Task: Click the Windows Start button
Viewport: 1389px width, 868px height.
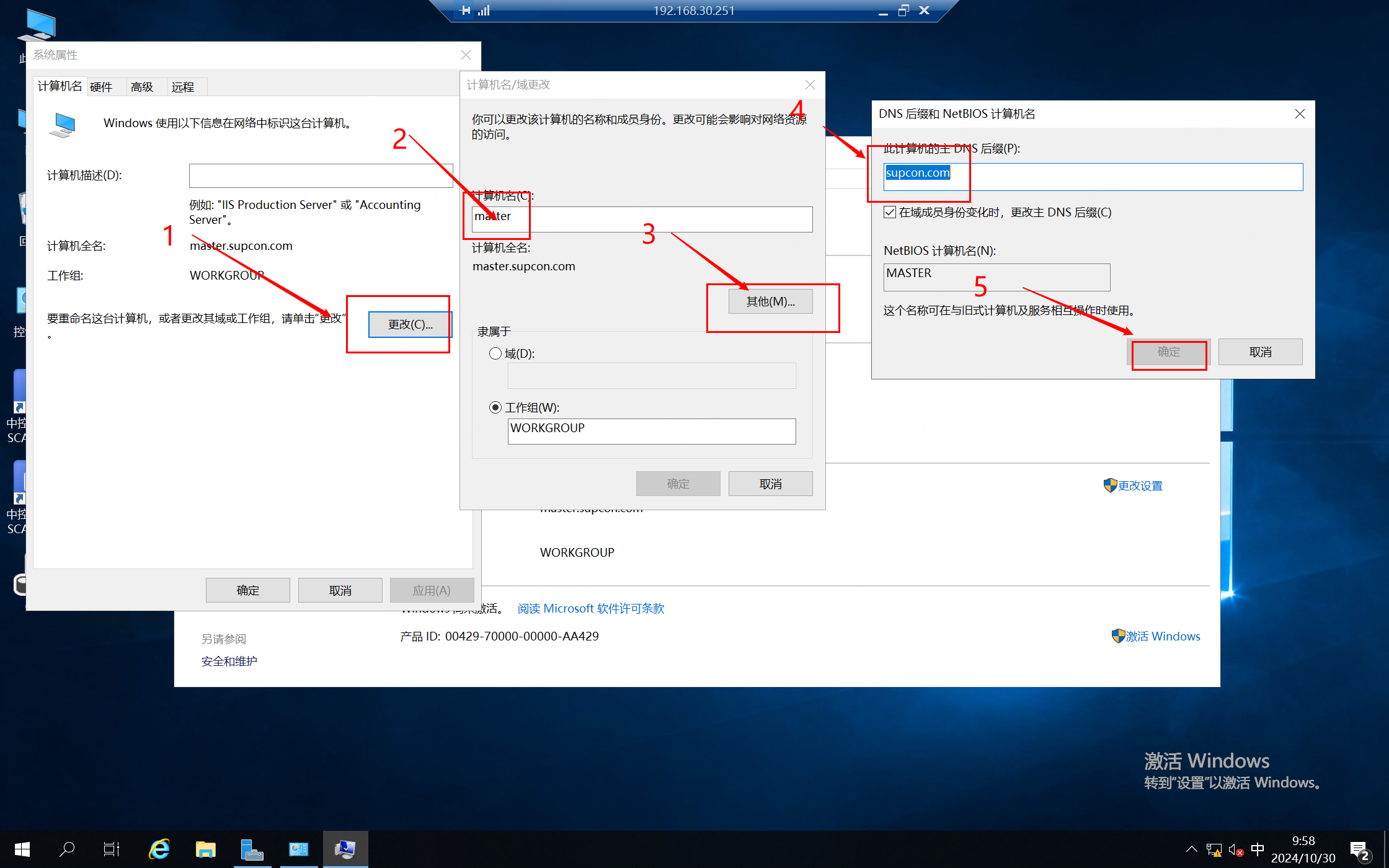Action: [x=22, y=849]
